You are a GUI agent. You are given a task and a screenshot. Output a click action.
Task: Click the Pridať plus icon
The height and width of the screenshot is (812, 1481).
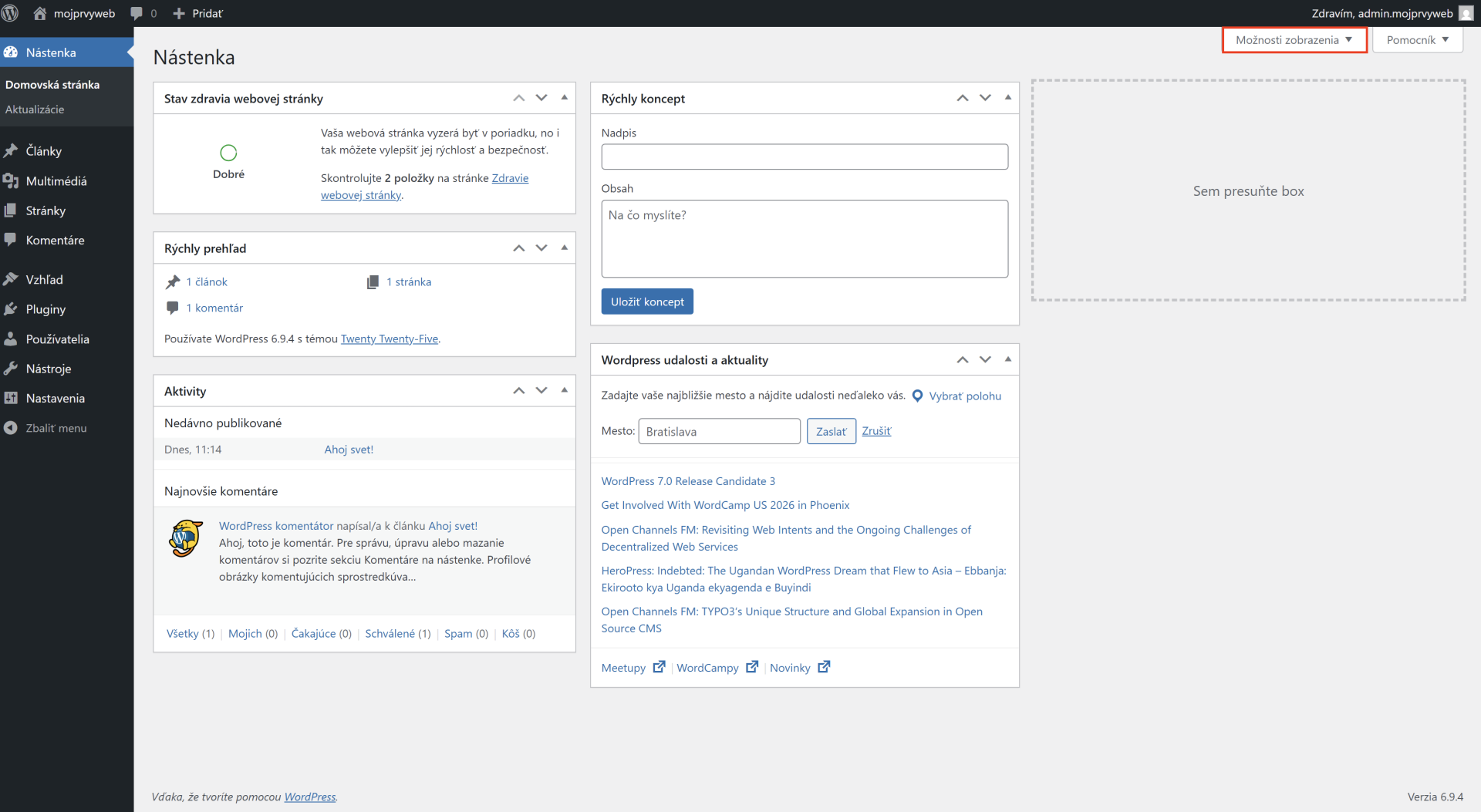tap(179, 13)
